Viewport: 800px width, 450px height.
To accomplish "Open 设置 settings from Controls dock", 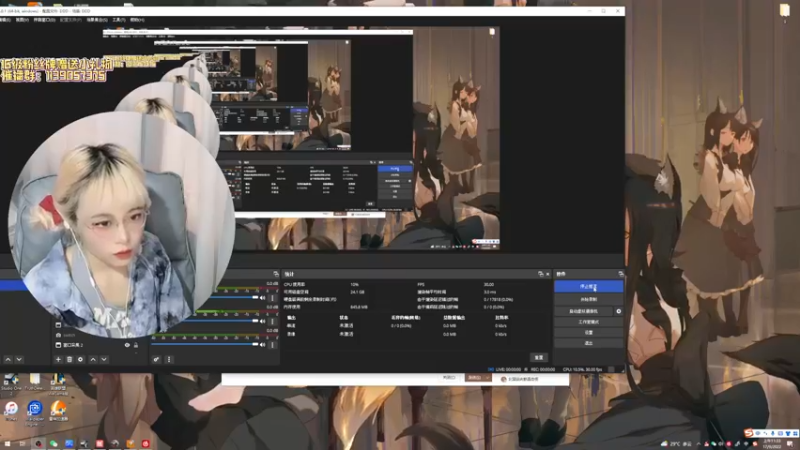I will point(588,333).
